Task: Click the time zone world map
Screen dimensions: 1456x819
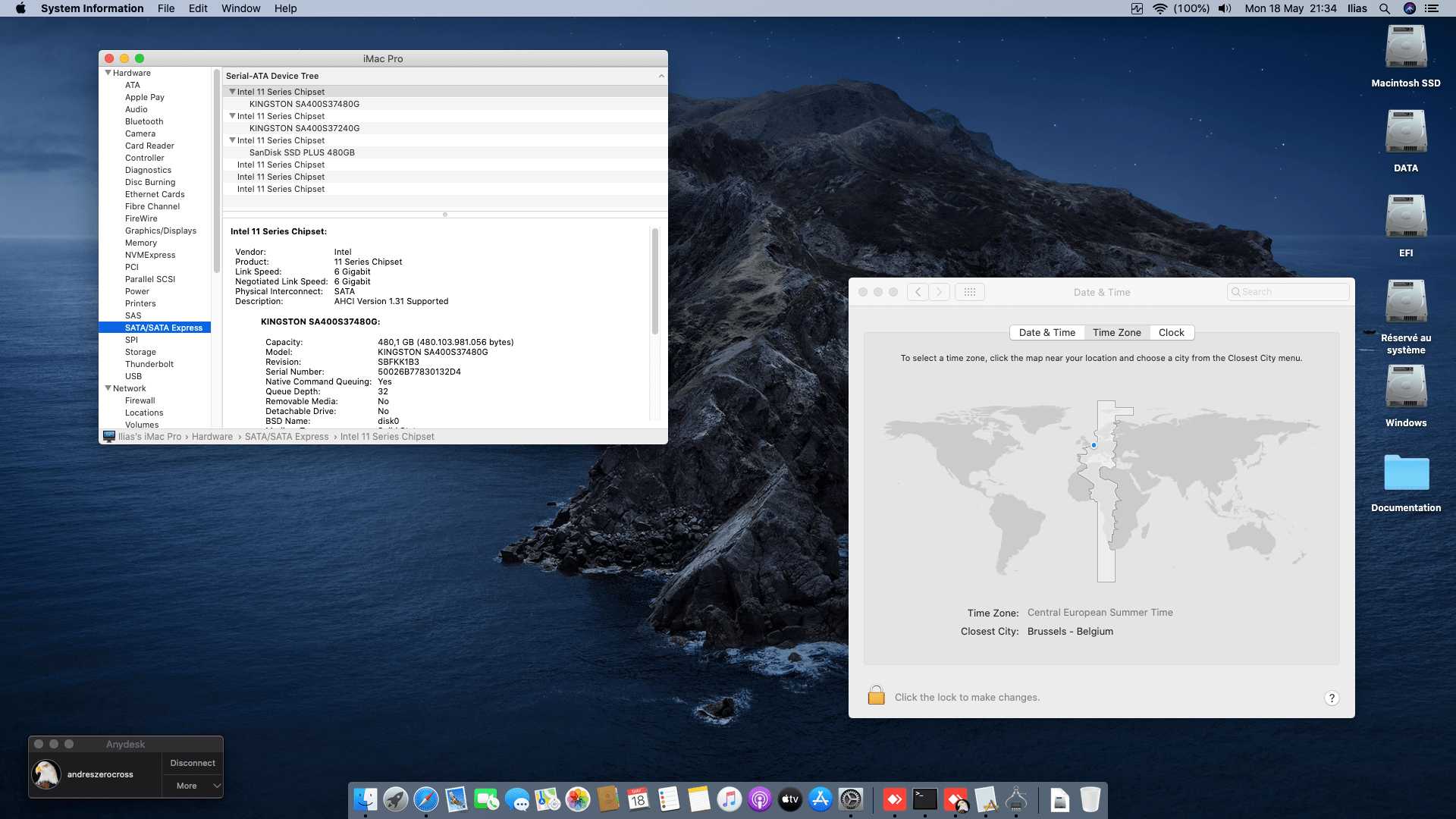Action: tap(1101, 491)
